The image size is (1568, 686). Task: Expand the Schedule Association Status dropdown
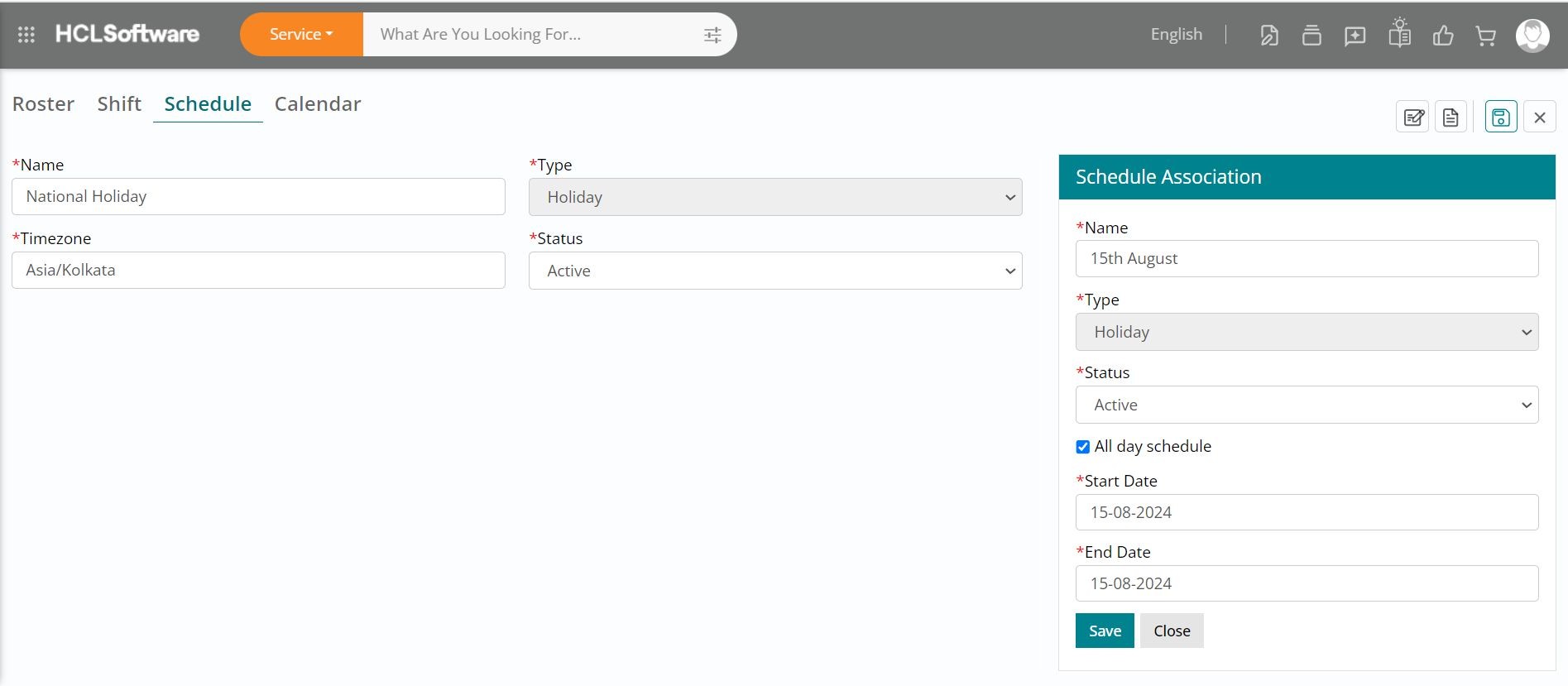(1307, 405)
